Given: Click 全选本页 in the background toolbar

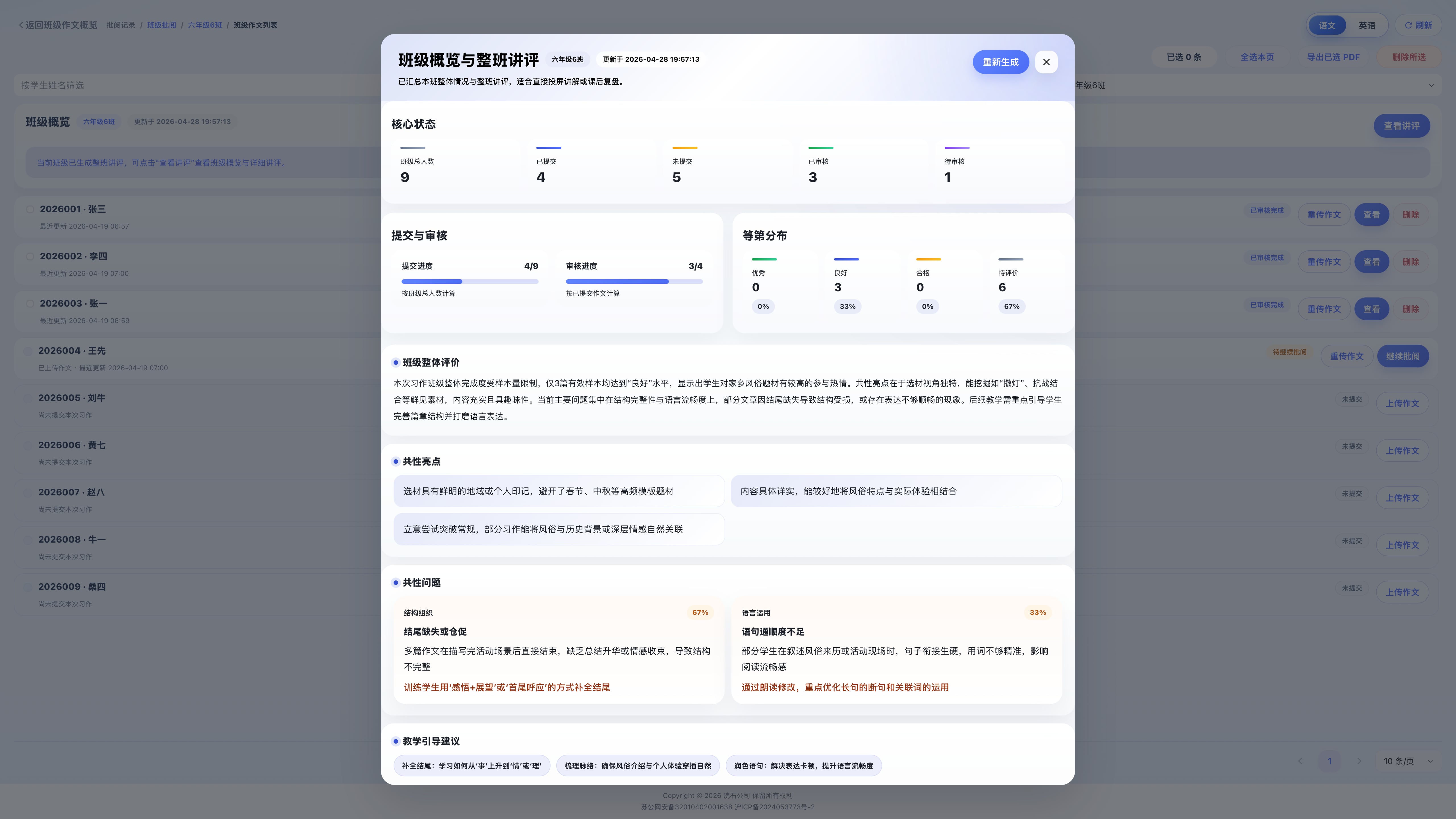Looking at the screenshot, I should [1257, 57].
